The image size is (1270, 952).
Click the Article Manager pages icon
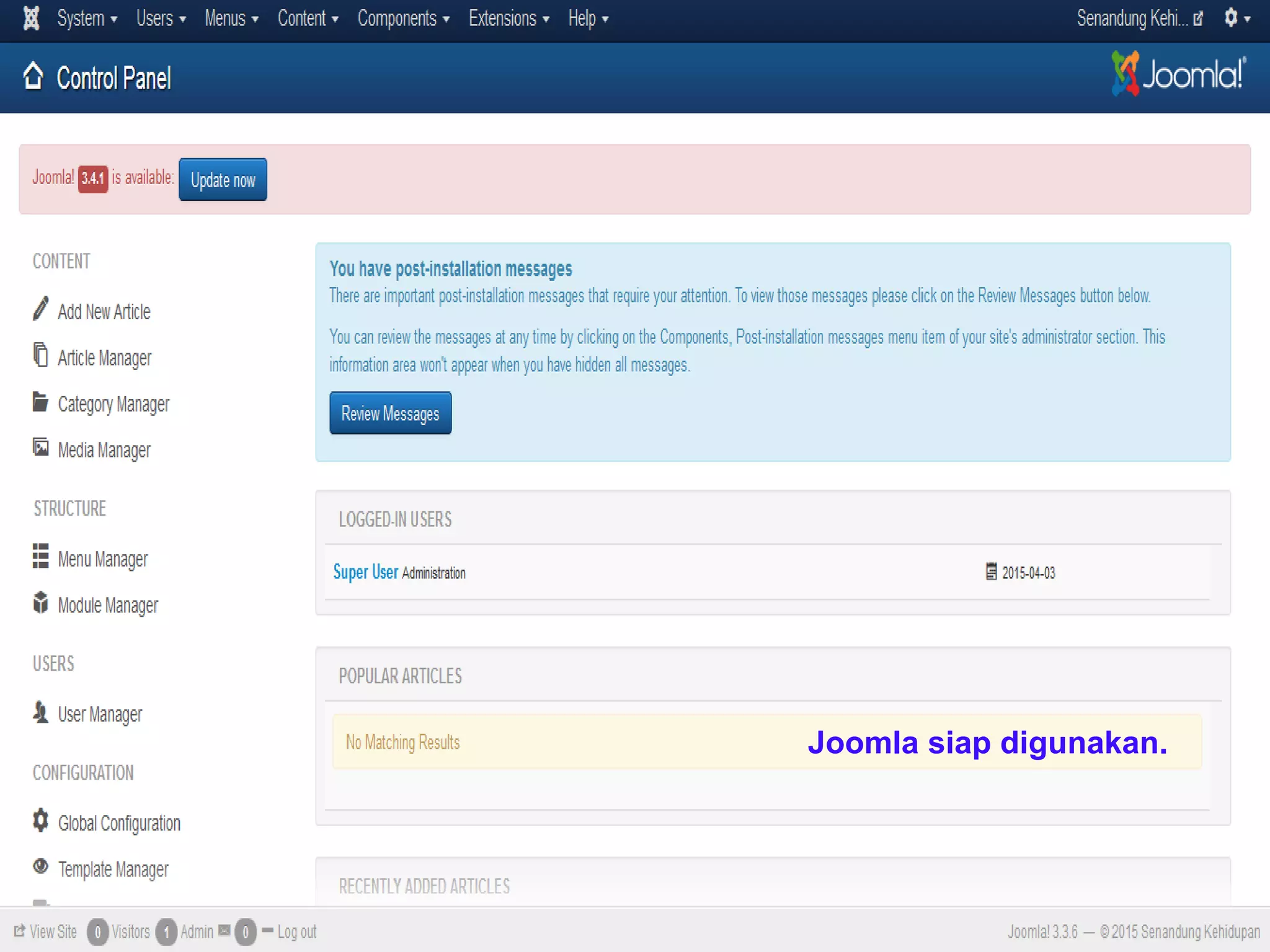(x=40, y=355)
